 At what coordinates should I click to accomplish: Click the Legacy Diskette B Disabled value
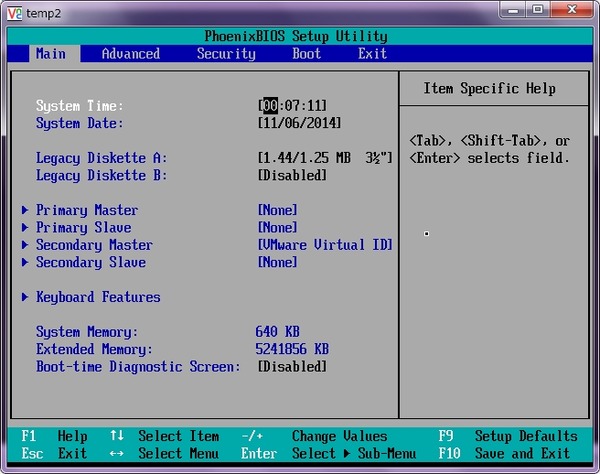click(x=292, y=175)
